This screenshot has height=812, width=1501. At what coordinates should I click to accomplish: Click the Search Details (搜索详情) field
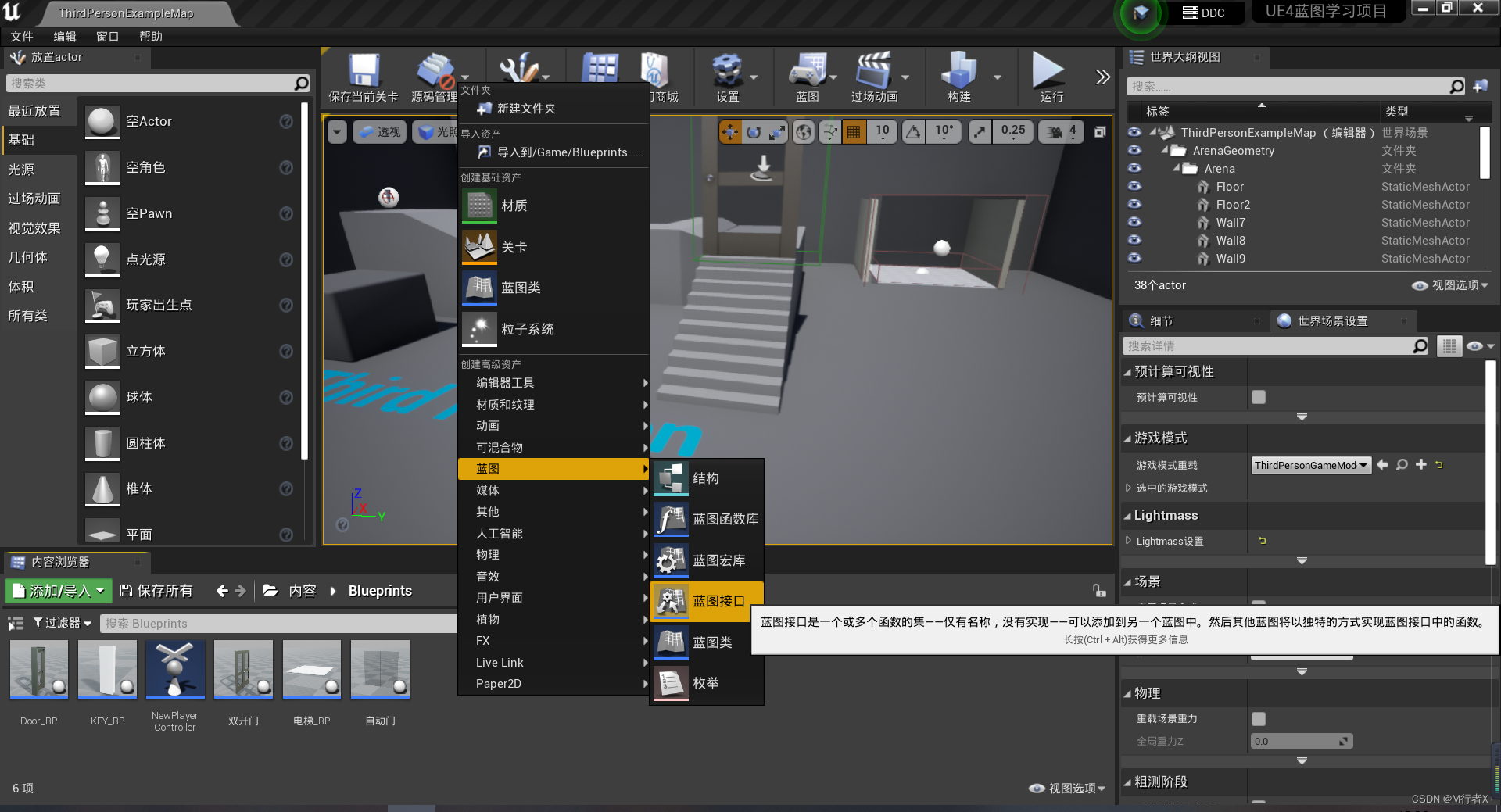pyautogui.click(x=1276, y=346)
